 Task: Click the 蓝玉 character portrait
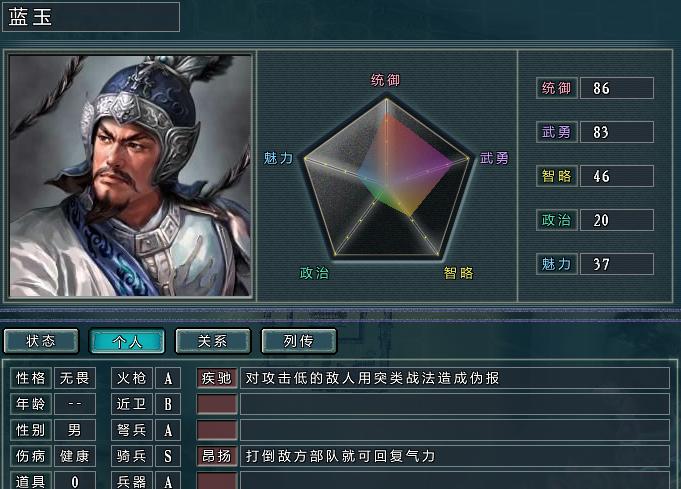coord(130,176)
